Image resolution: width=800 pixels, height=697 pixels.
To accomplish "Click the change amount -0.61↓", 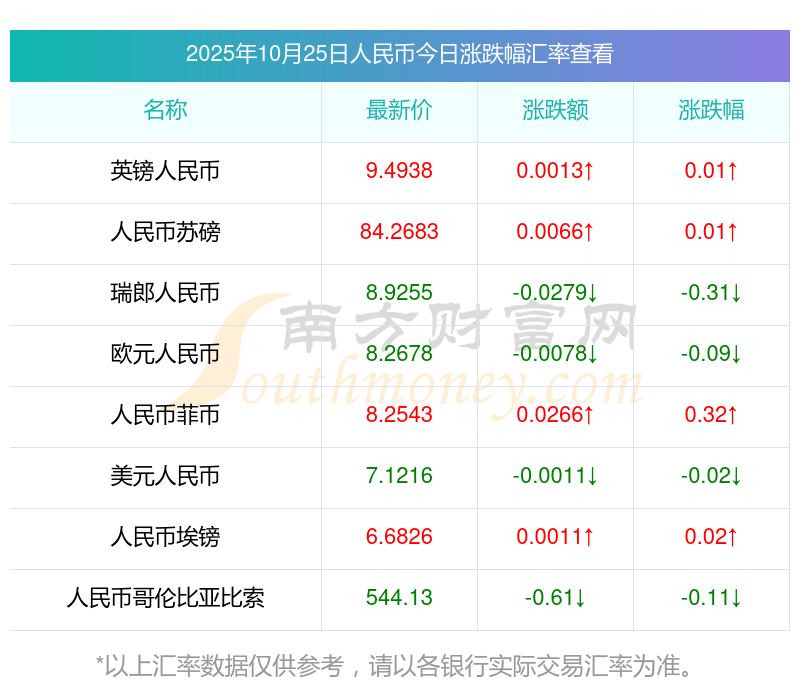I will [555, 598].
